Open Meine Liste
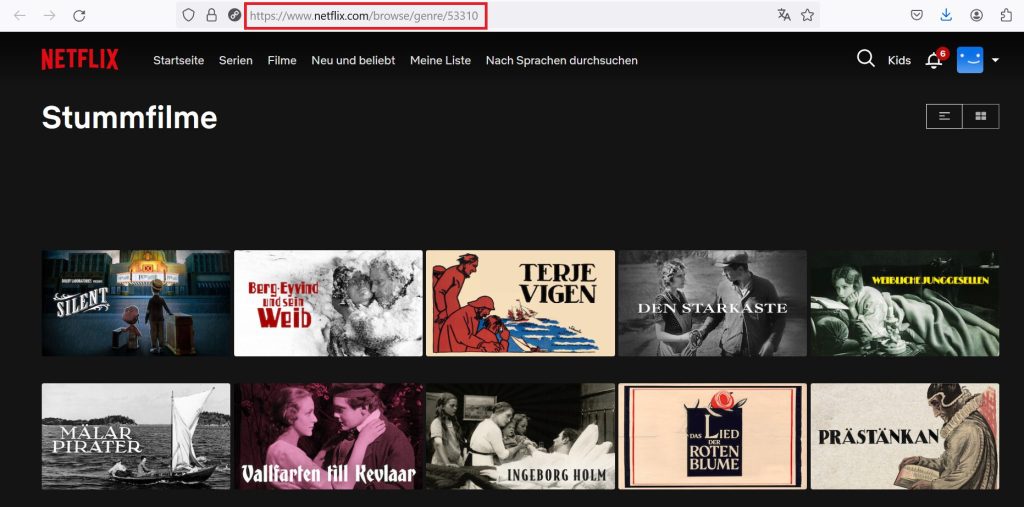Viewport: 1024px width, 507px height. click(440, 60)
